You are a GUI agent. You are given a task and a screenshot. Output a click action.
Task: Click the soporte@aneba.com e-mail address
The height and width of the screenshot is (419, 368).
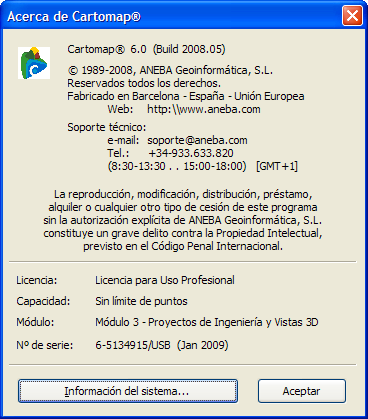(x=197, y=140)
